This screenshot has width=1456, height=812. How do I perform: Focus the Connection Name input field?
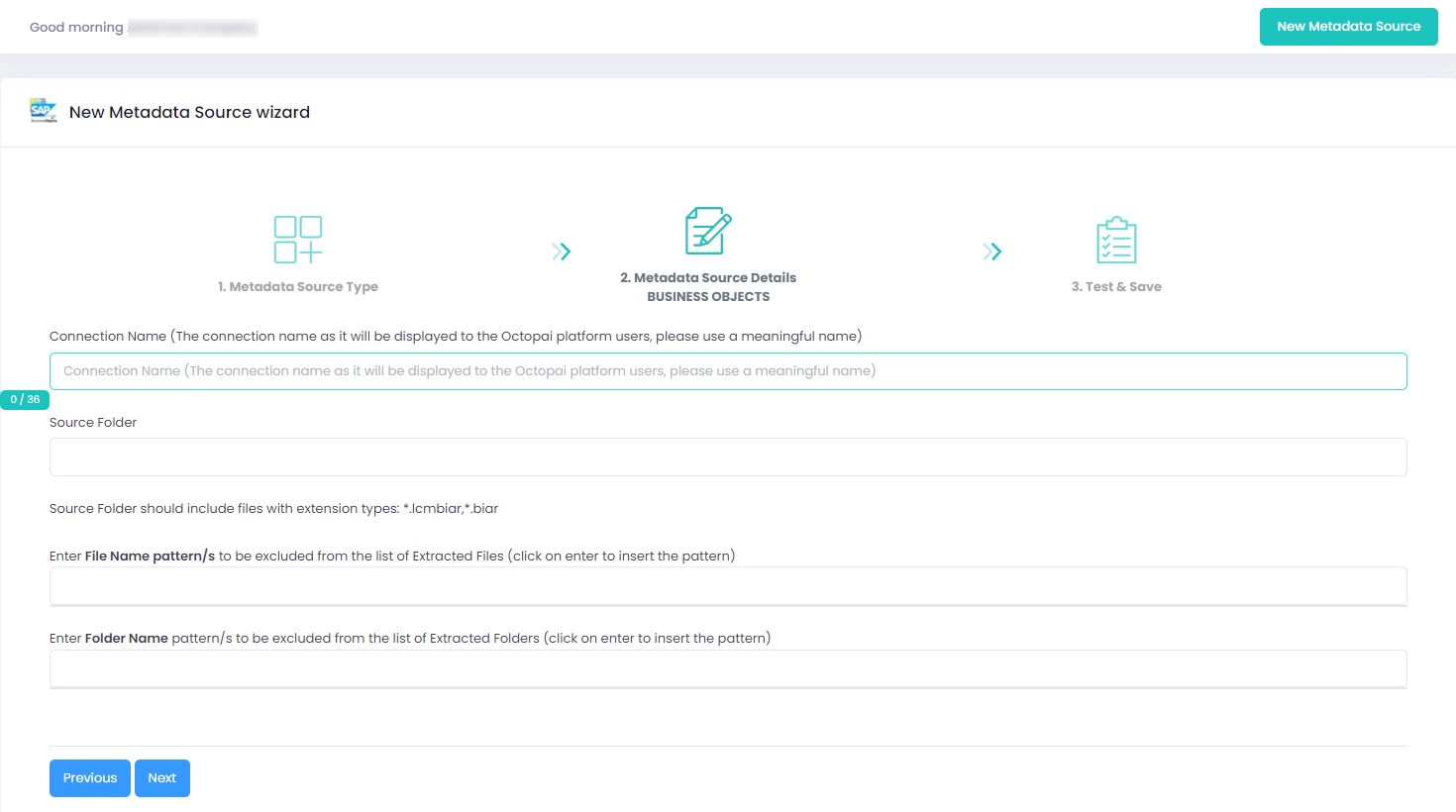pos(728,370)
